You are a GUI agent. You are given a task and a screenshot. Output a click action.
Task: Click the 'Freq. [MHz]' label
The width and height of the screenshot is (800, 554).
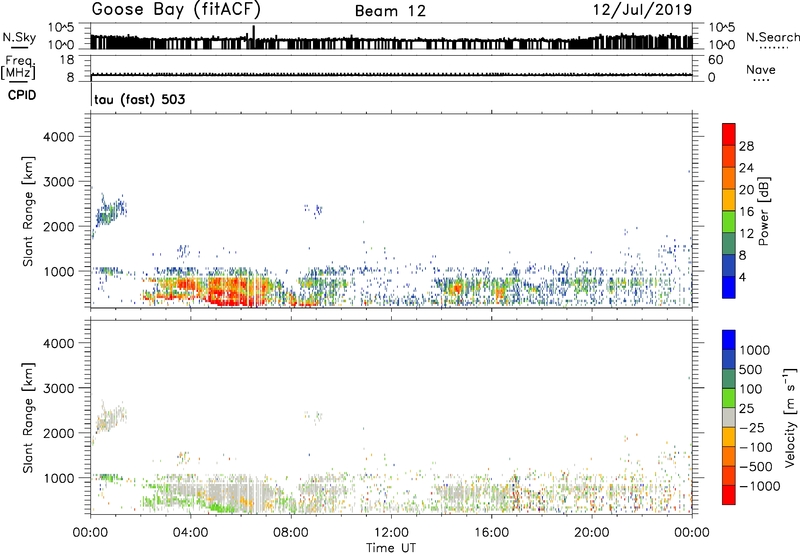18,68
